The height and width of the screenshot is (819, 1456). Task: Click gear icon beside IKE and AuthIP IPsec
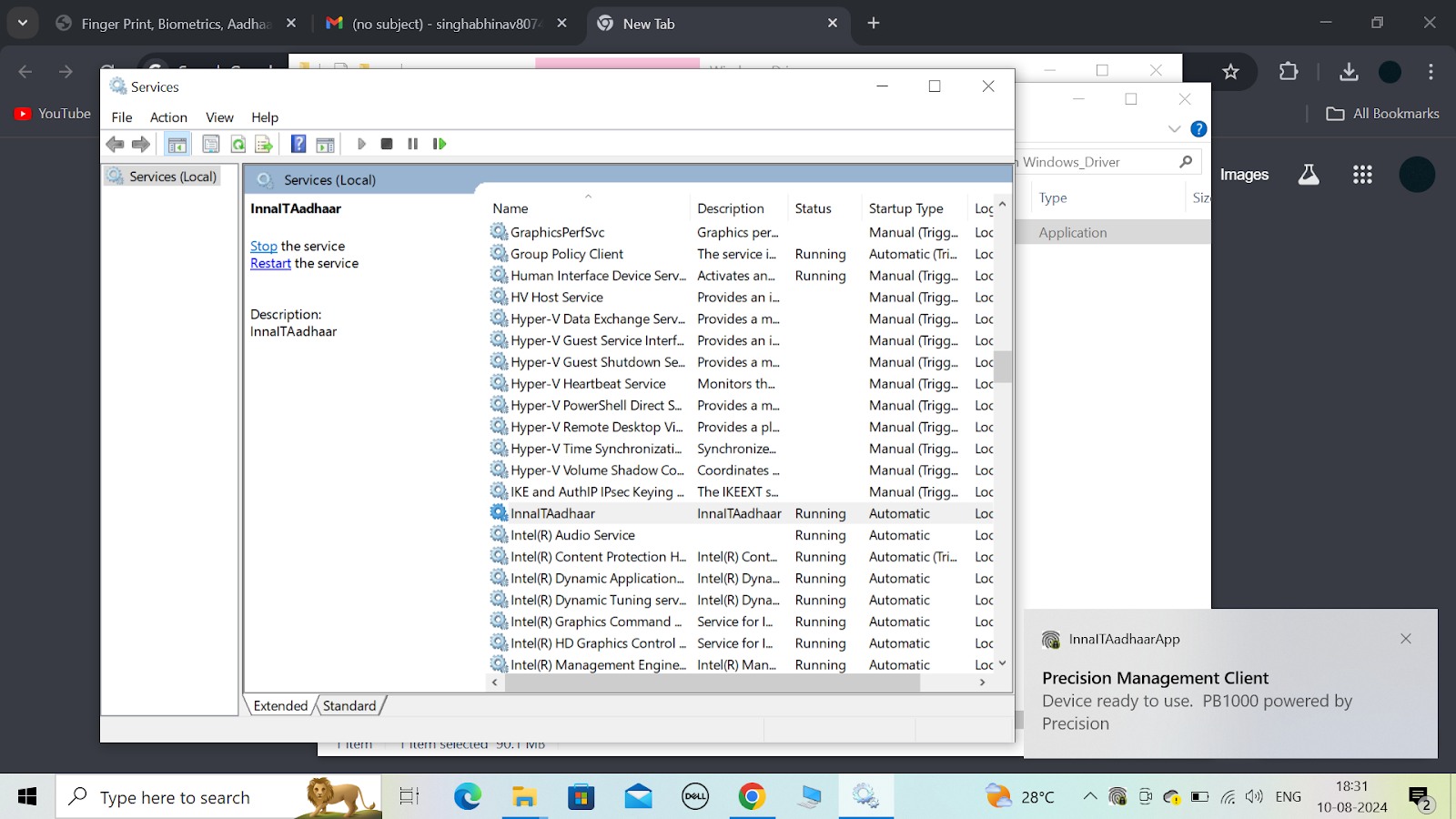(x=499, y=491)
